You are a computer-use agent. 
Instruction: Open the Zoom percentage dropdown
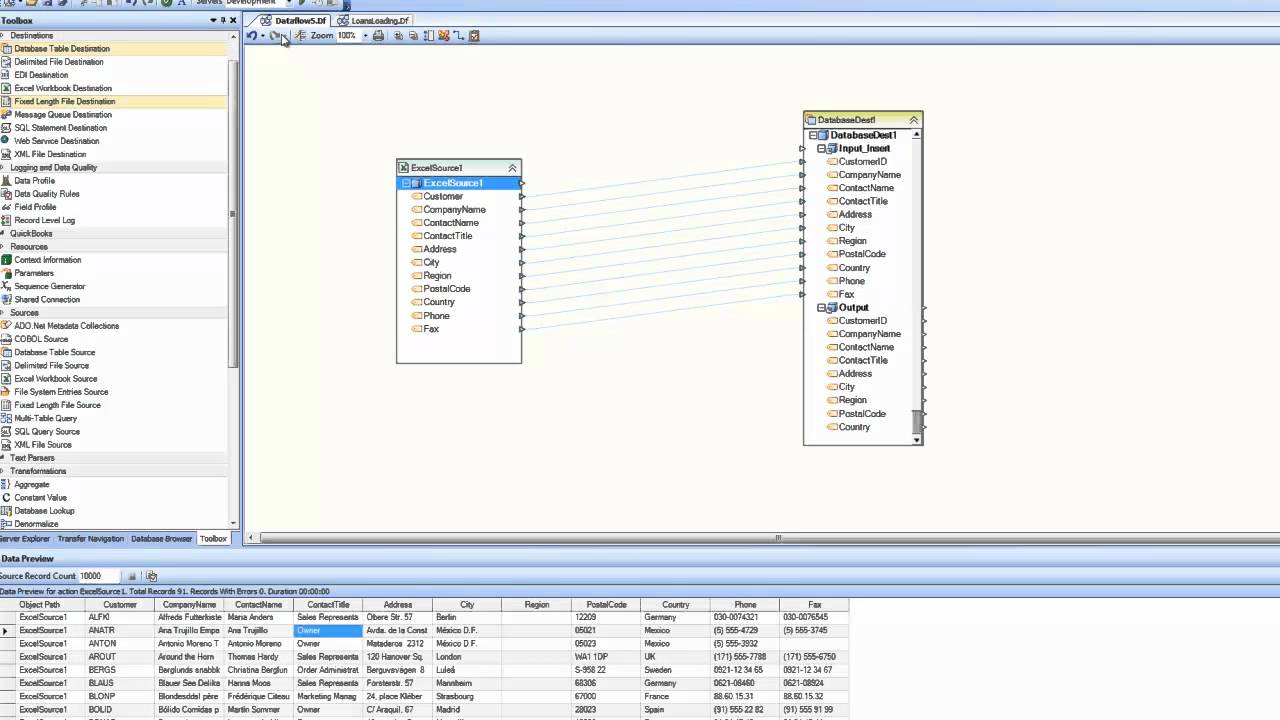(x=365, y=36)
